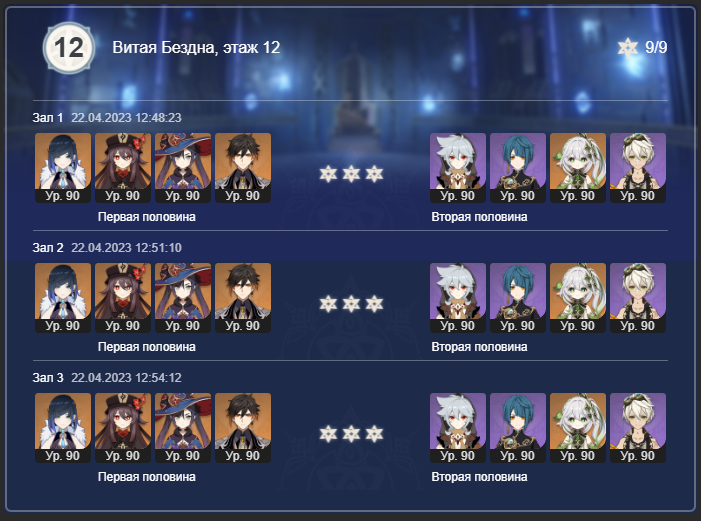This screenshot has width=701, height=521.
Task: Click the 9/9 star total icon
Action: click(628, 47)
